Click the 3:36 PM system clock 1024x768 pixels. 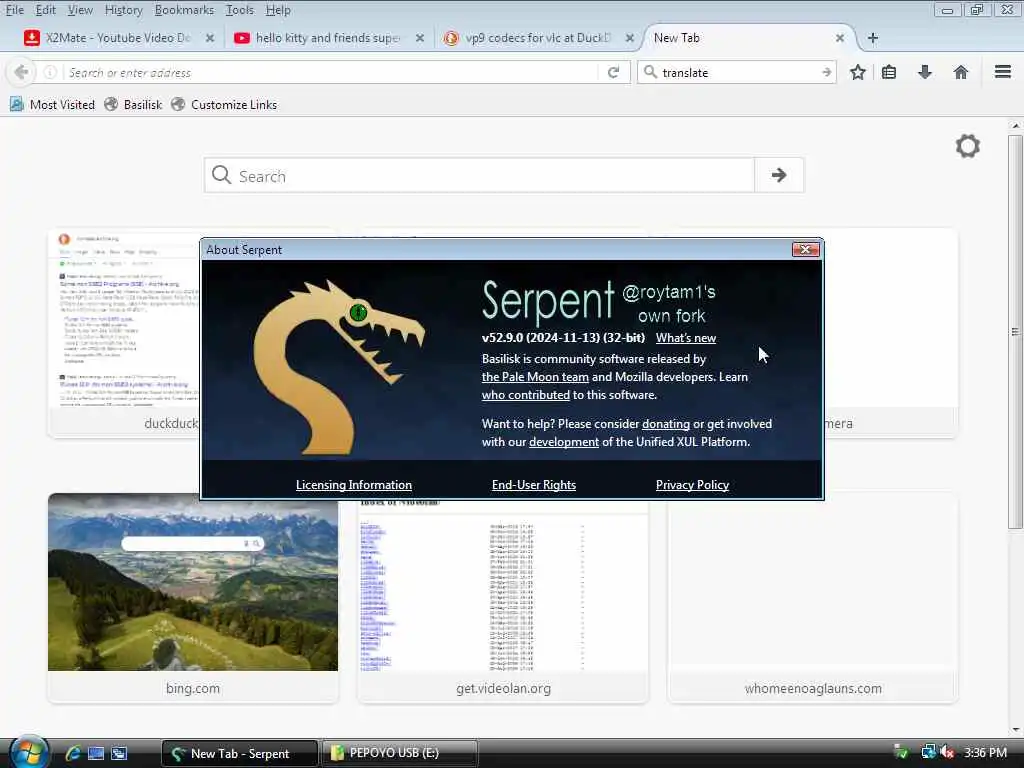point(985,752)
